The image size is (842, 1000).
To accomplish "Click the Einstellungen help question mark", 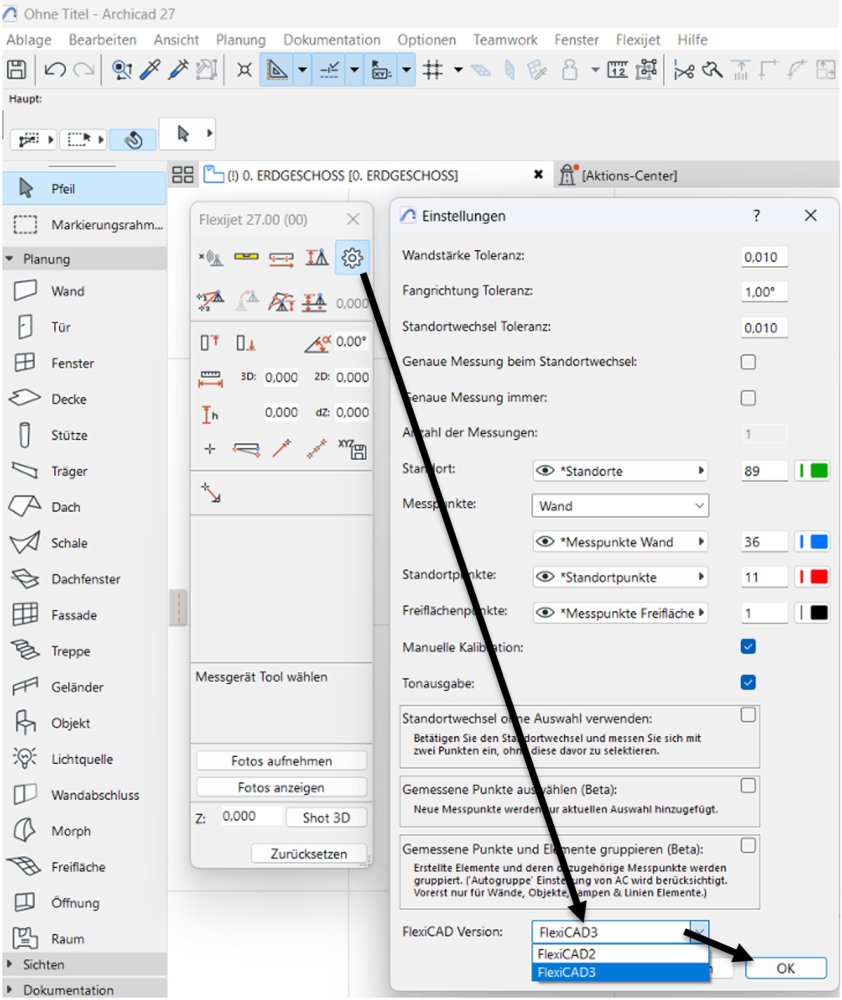I will click(x=757, y=216).
